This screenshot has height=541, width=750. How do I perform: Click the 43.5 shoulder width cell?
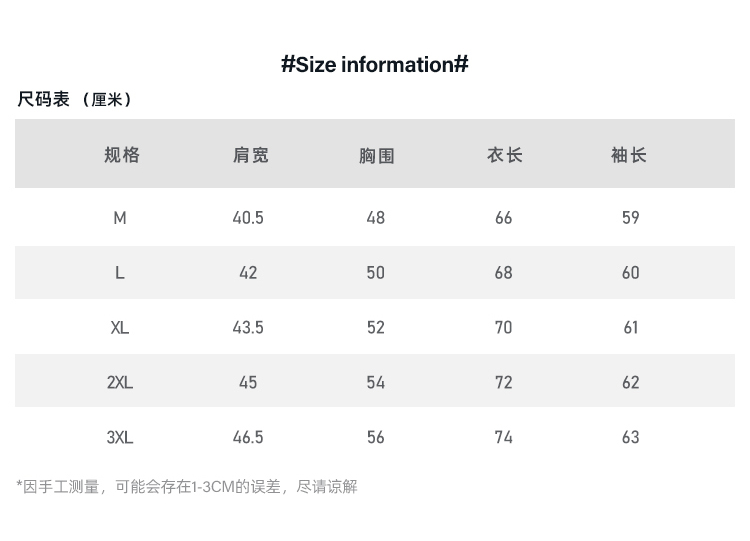tap(248, 328)
